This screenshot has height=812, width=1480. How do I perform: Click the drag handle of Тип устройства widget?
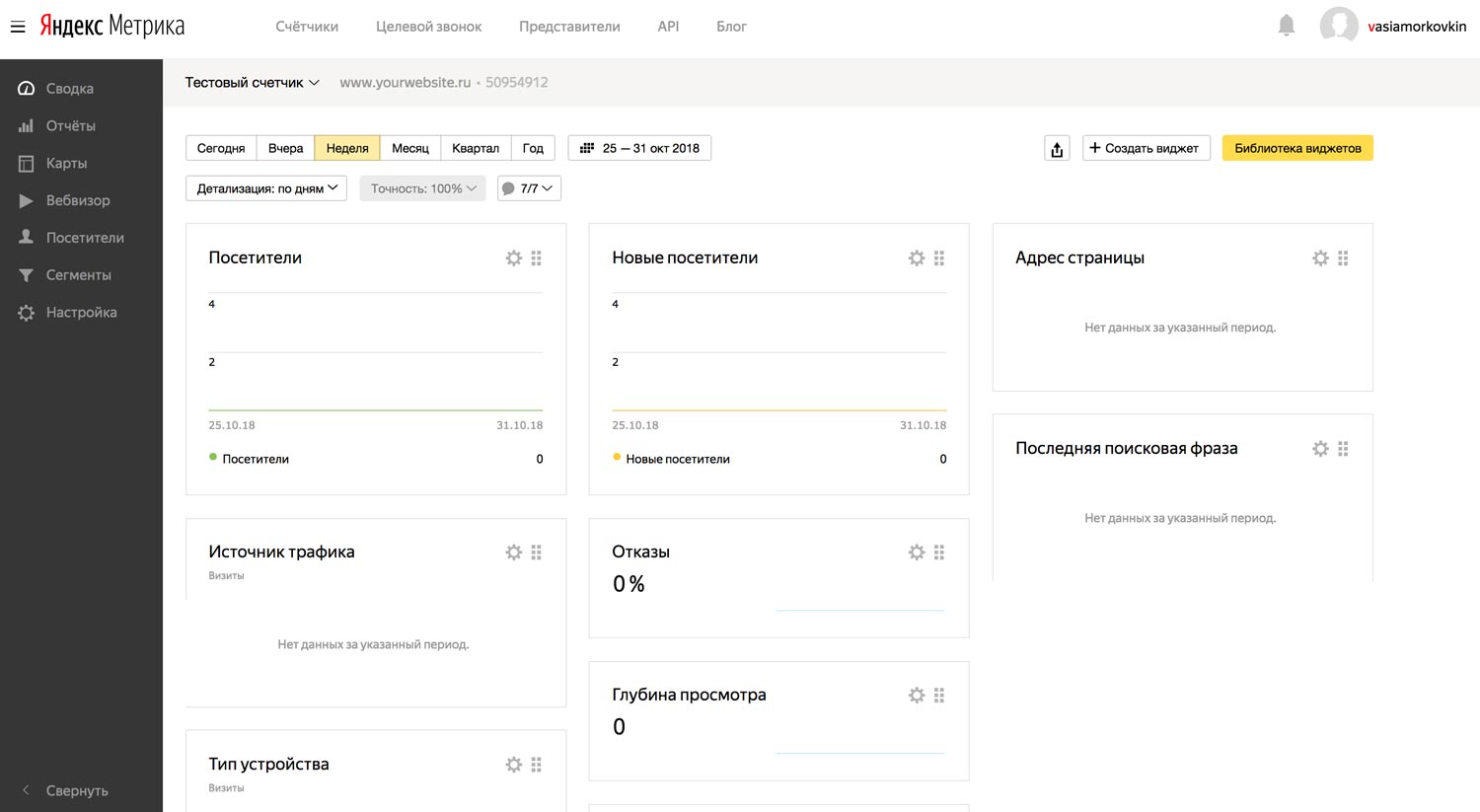point(537,765)
